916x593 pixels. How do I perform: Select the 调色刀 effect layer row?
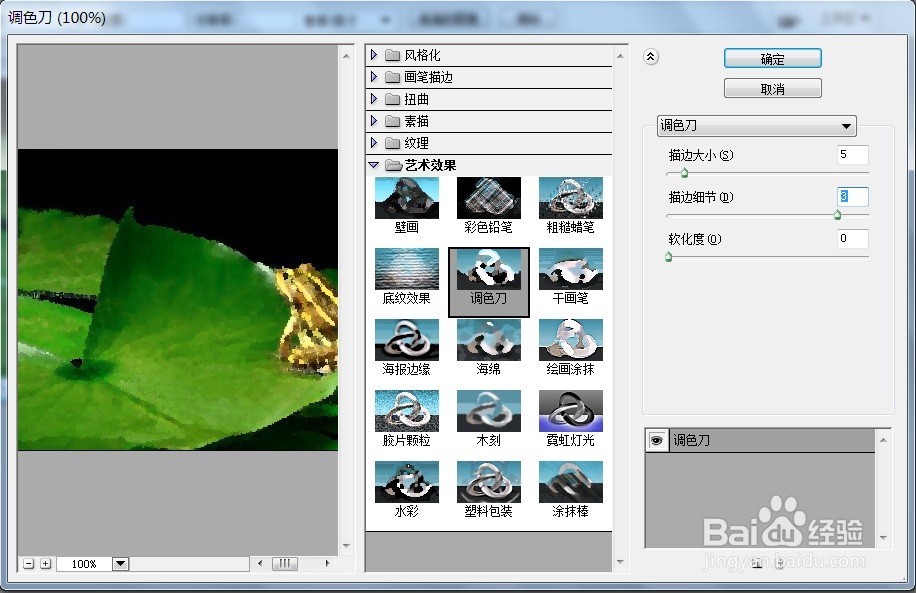pos(760,441)
